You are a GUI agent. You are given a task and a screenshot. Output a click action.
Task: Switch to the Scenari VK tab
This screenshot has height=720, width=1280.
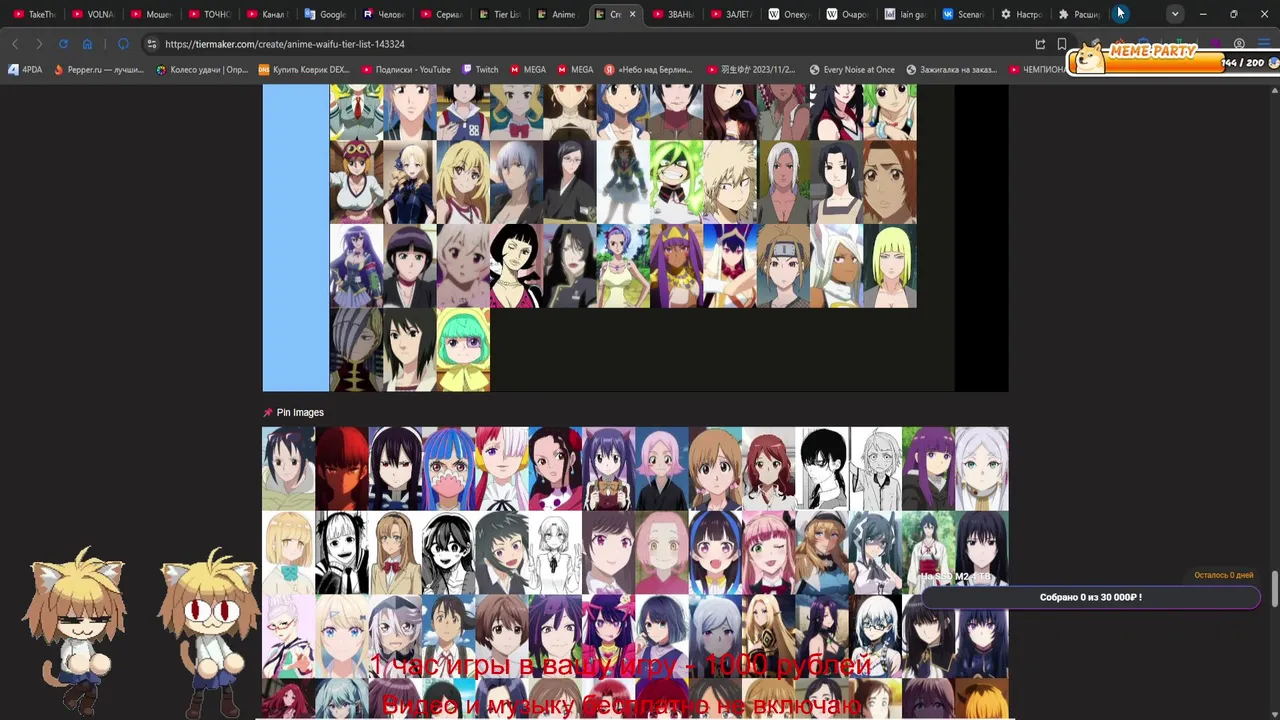(x=963, y=14)
